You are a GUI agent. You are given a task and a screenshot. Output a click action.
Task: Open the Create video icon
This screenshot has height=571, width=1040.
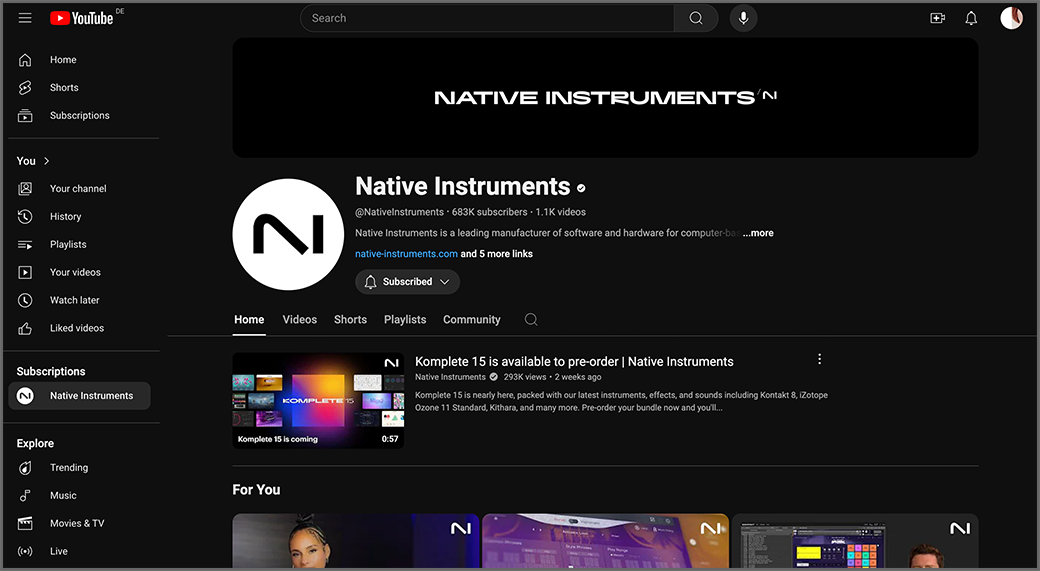pyautogui.click(x=937, y=18)
